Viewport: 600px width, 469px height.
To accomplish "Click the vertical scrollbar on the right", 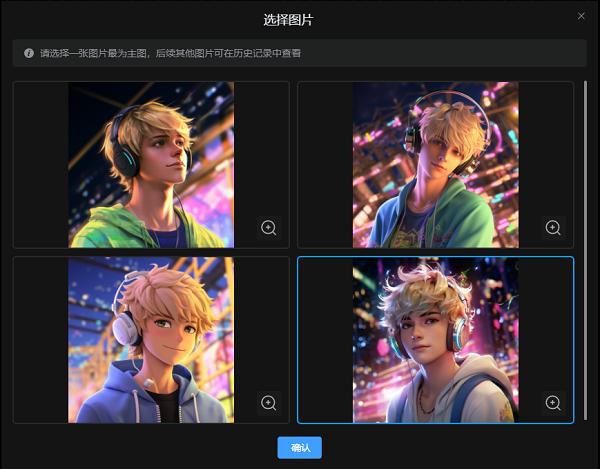I will pyautogui.click(x=586, y=250).
